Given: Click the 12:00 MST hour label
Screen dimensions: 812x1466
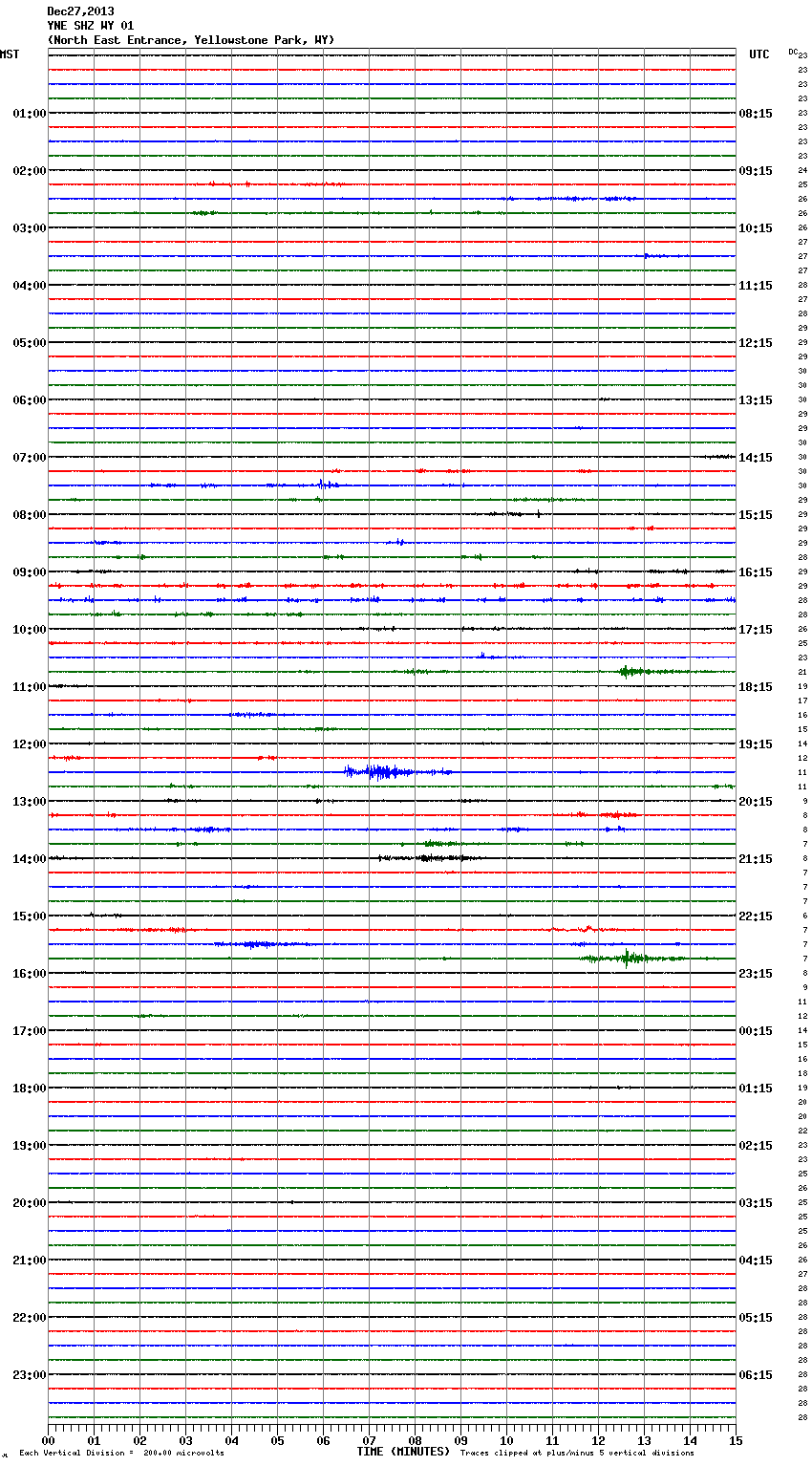Looking at the screenshot, I should coord(30,744).
